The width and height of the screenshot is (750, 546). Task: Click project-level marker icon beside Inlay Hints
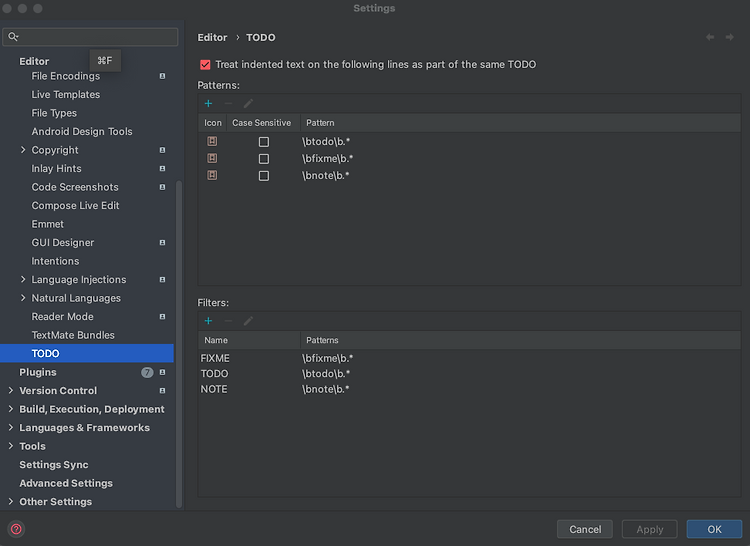[162, 169]
